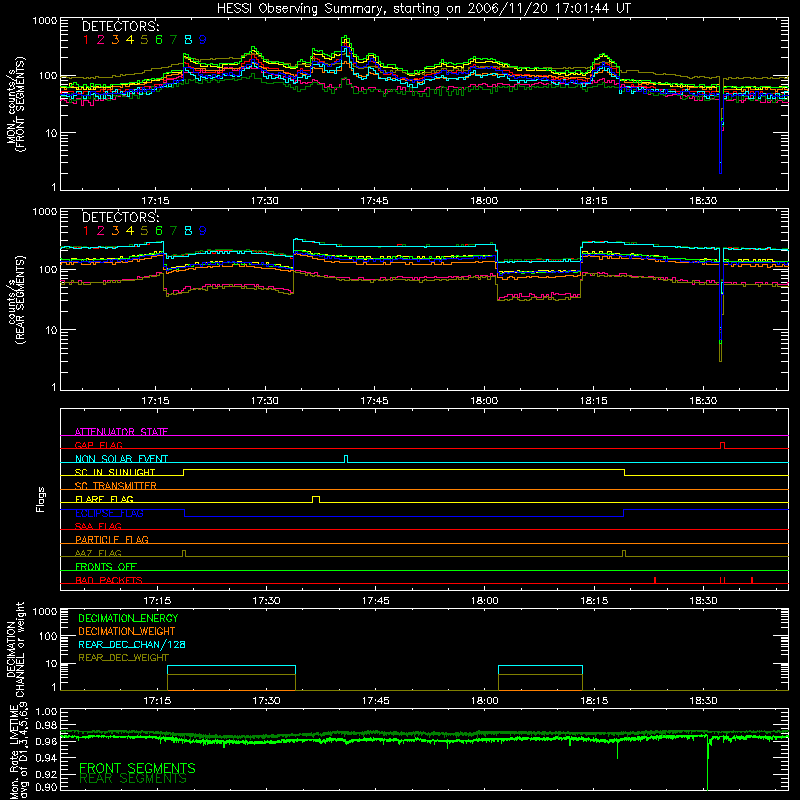The height and width of the screenshot is (800, 800).
Task: Select dark green detector 7 in rear legend
Action: click(x=173, y=231)
